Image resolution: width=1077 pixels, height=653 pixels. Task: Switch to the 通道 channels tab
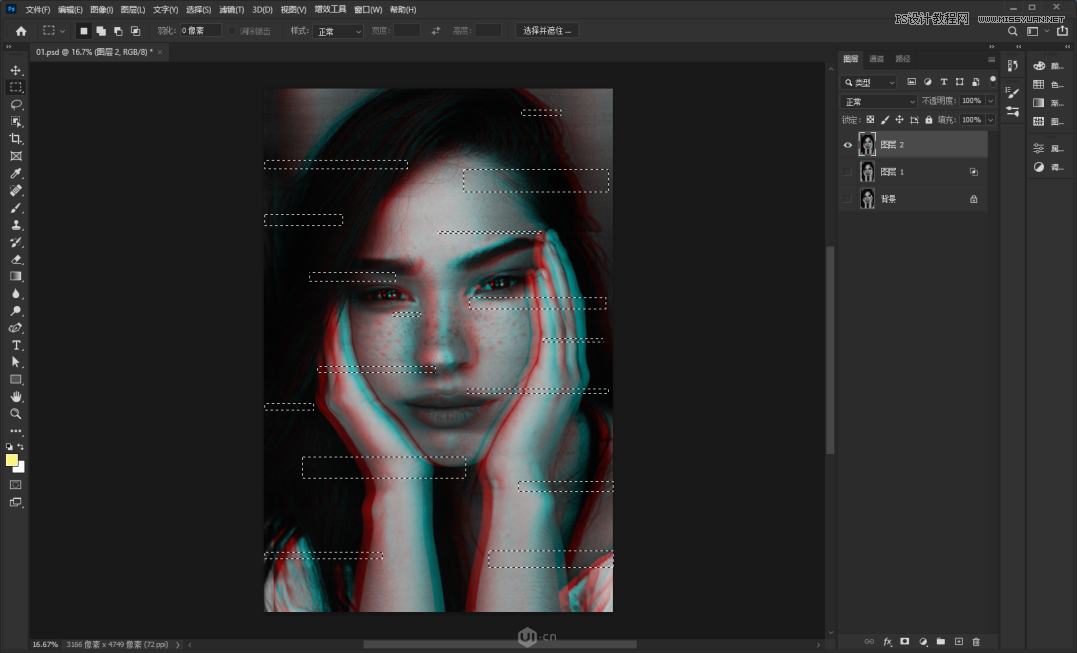click(876, 59)
